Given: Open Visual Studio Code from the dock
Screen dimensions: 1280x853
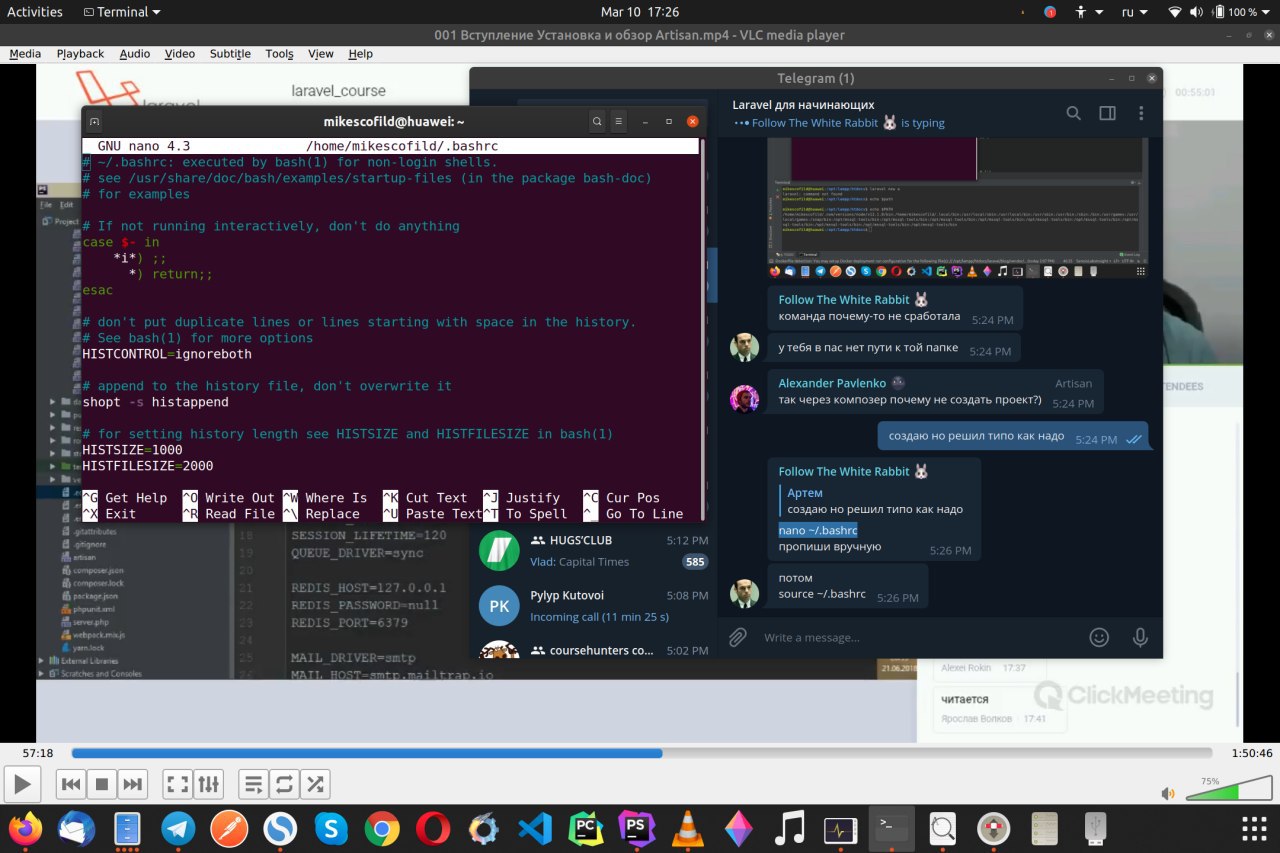Looking at the screenshot, I should [x=535, y=828].
